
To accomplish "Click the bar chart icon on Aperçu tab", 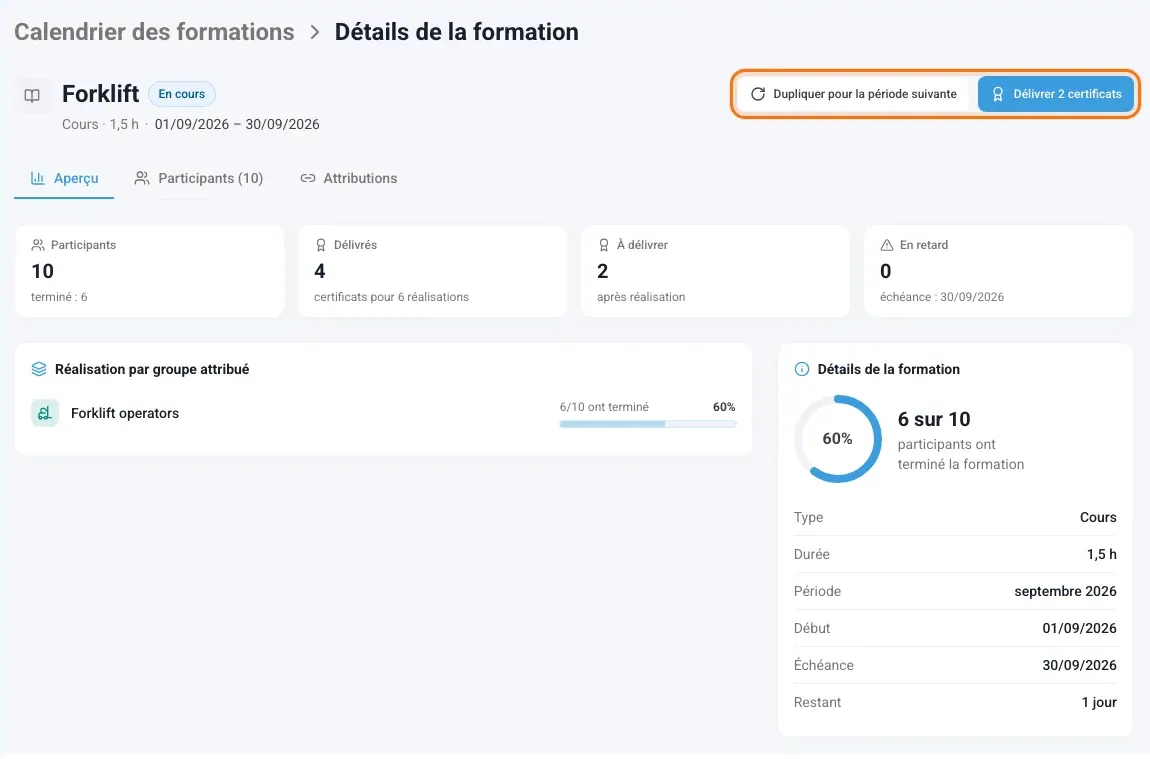I will (37, 178).
